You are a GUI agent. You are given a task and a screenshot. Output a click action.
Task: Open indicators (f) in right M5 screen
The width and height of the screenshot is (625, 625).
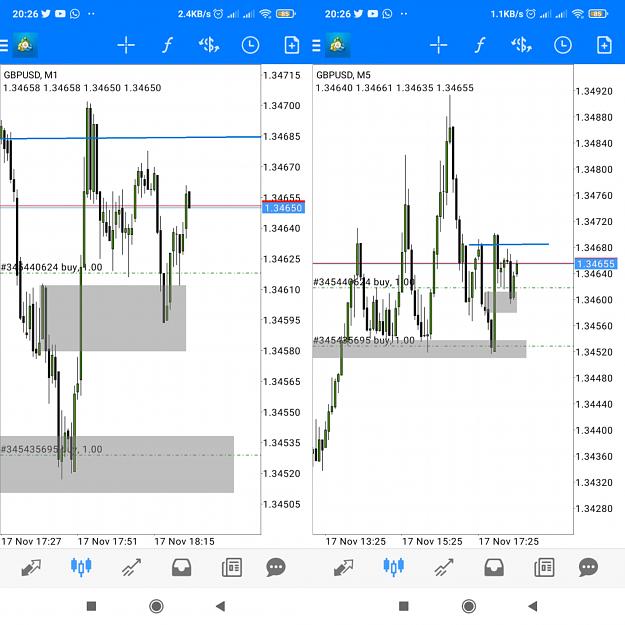click(480, 45)
